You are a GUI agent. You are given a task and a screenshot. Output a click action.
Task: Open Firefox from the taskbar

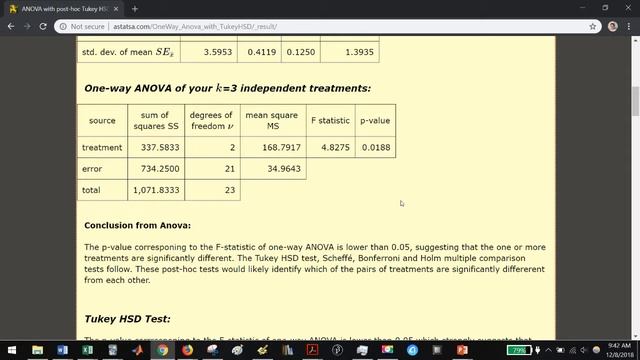click(x=187, y=350)
